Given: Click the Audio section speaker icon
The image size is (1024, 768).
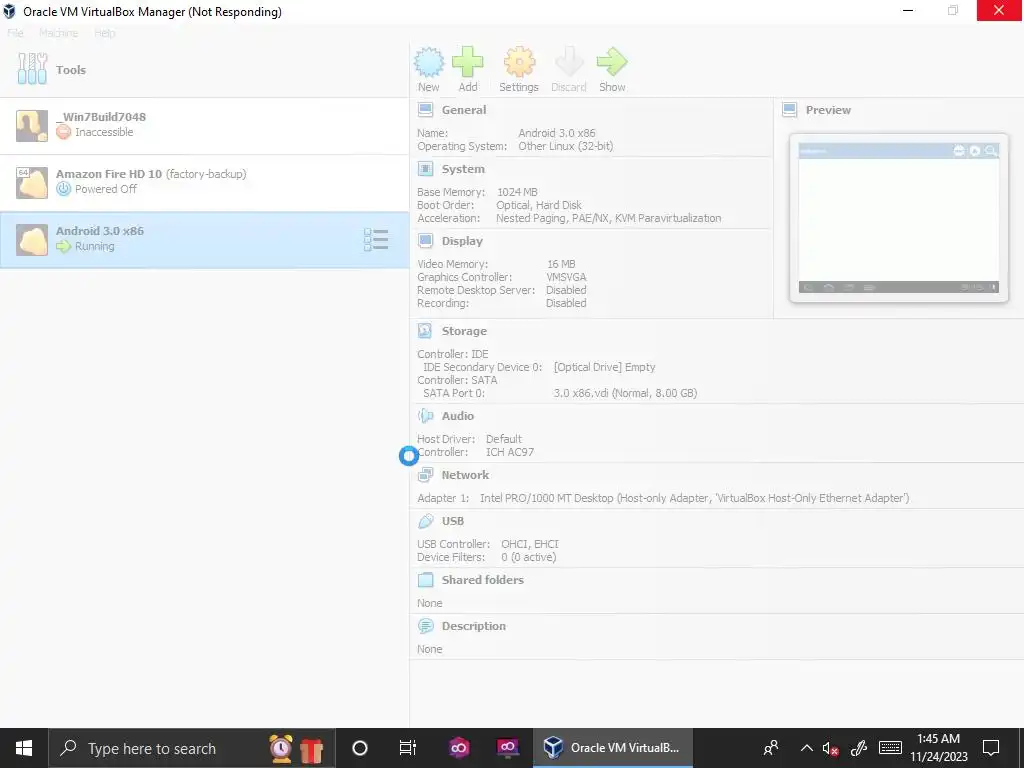Looking at the screenshot, I should point(425,416).
